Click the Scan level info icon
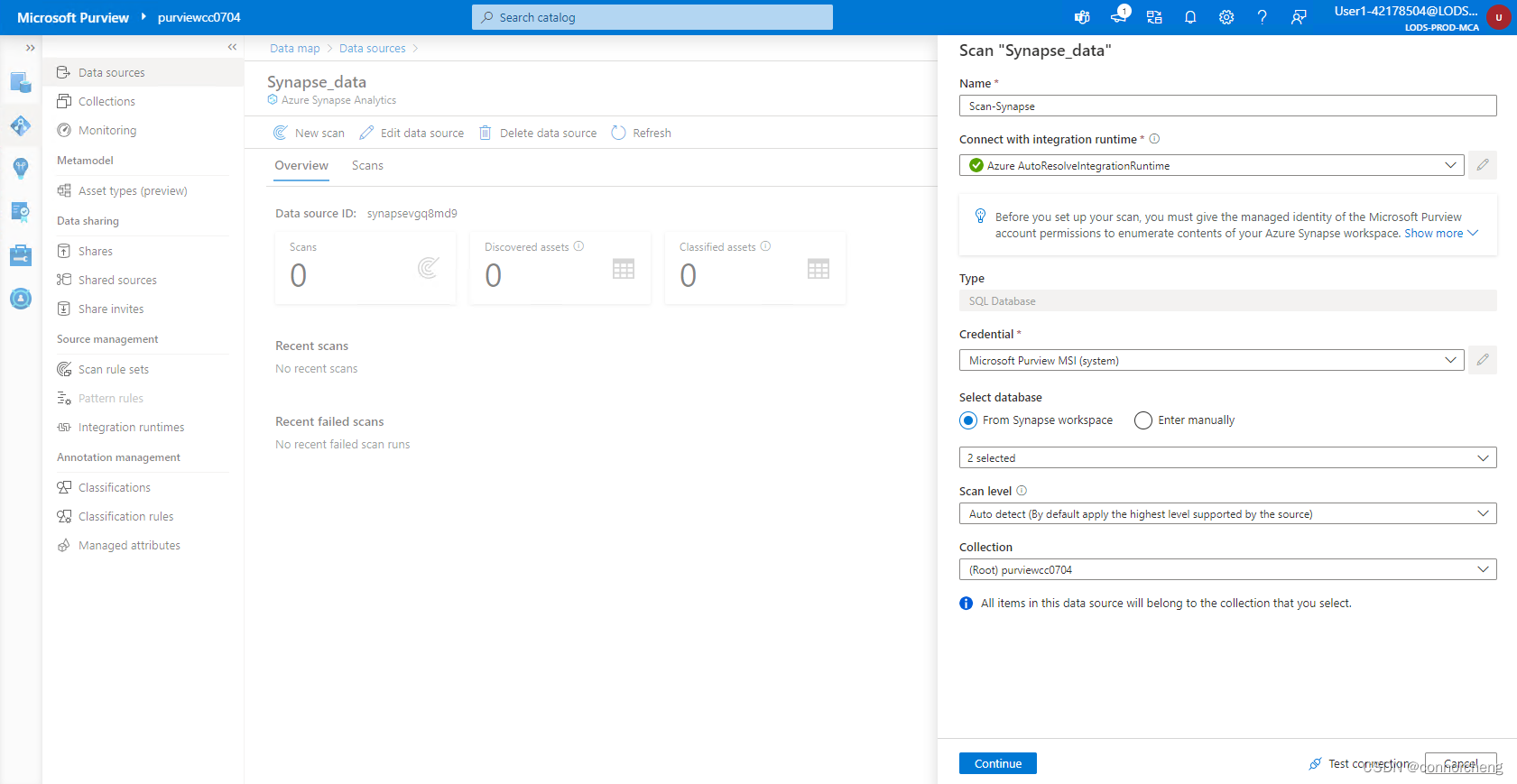Image resolution: width=1517 pixels, height=784 pixels. (x=1022, y=491)
